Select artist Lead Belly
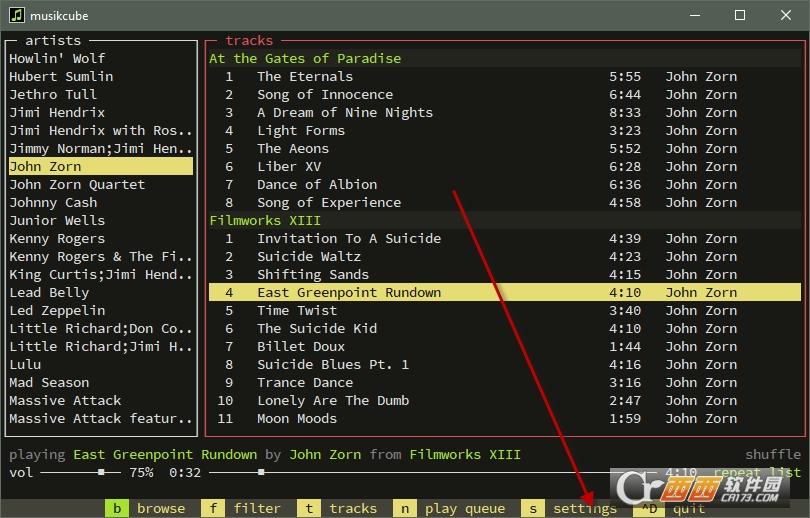 pos(101,292)
